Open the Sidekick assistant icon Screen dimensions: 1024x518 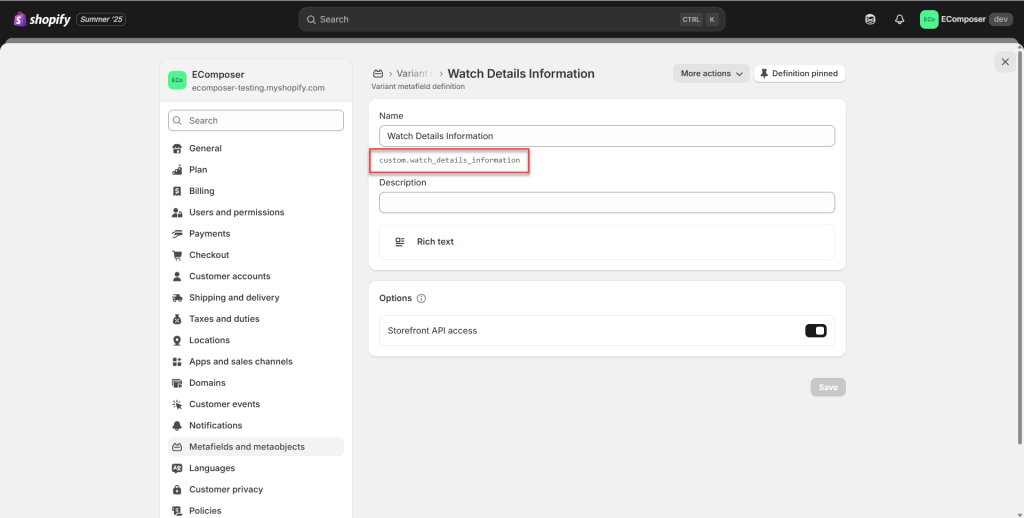pyautogui.click(x=870, y=20)
